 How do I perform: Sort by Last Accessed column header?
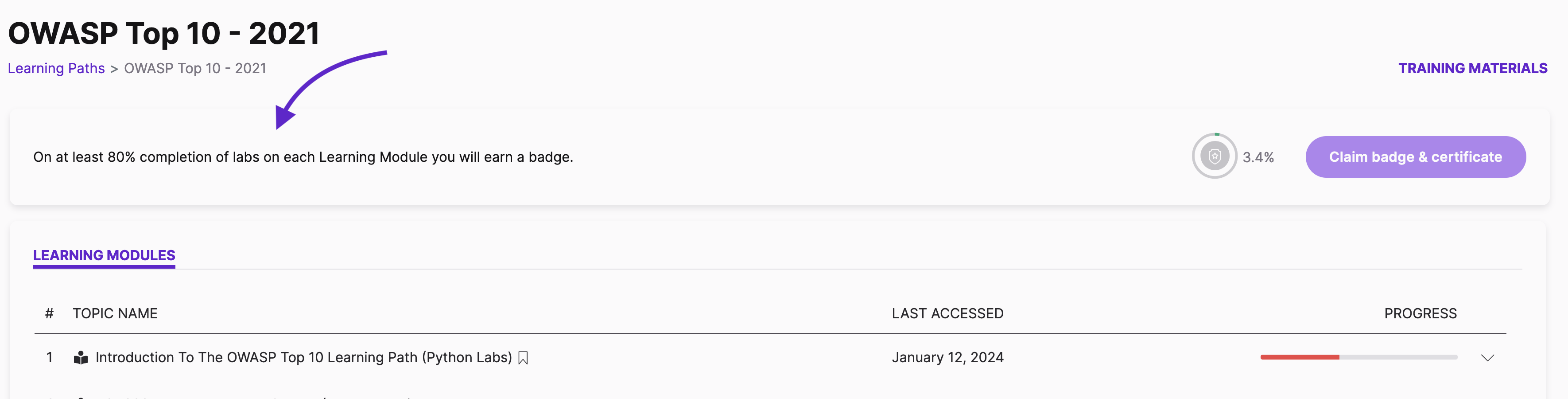click(947, 313)
